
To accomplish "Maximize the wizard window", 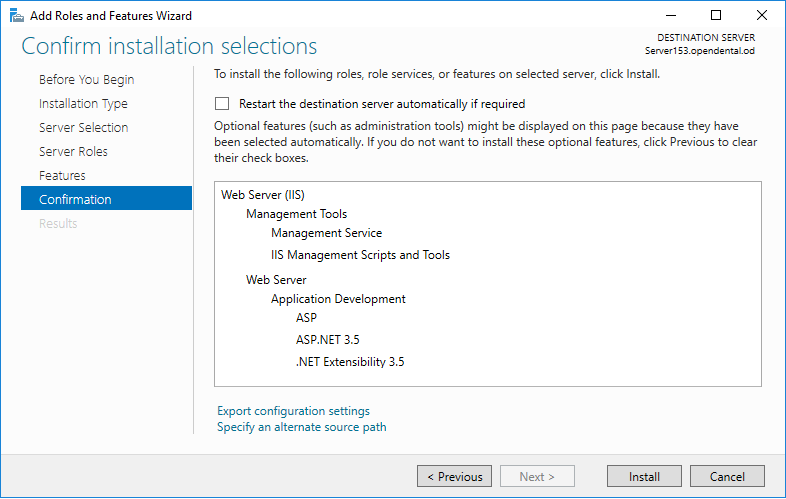I will click(716, 16).
